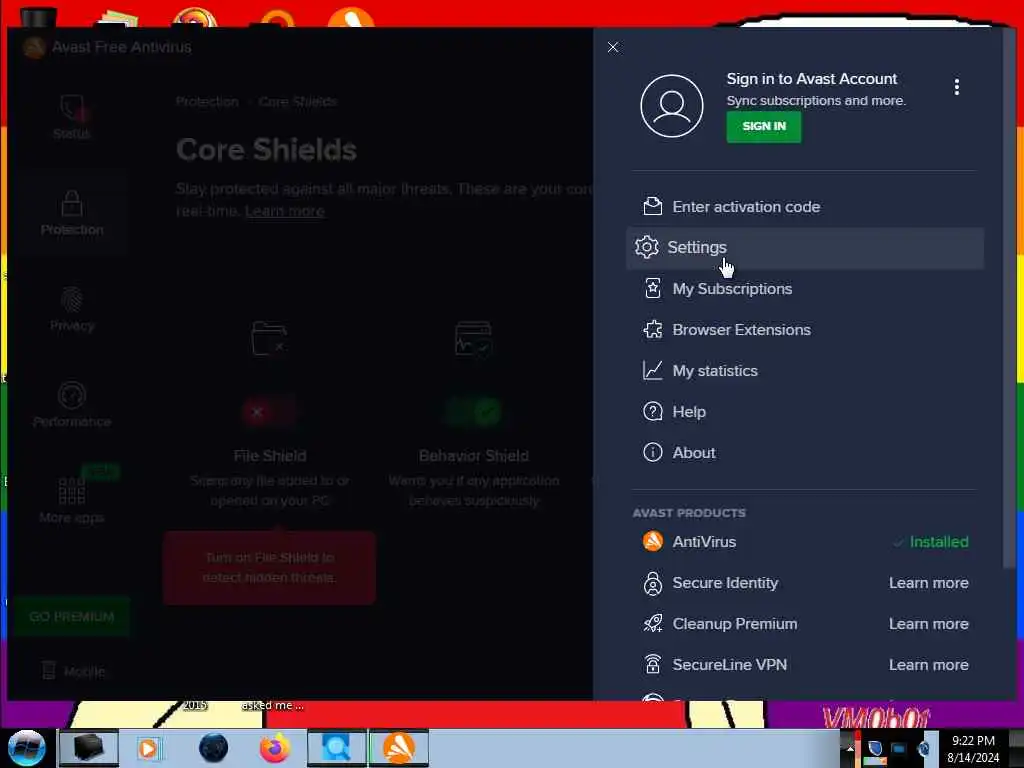Screen dimensions: 1024x768
Task: Click the Windows Start button
Action: coord(26,748)
